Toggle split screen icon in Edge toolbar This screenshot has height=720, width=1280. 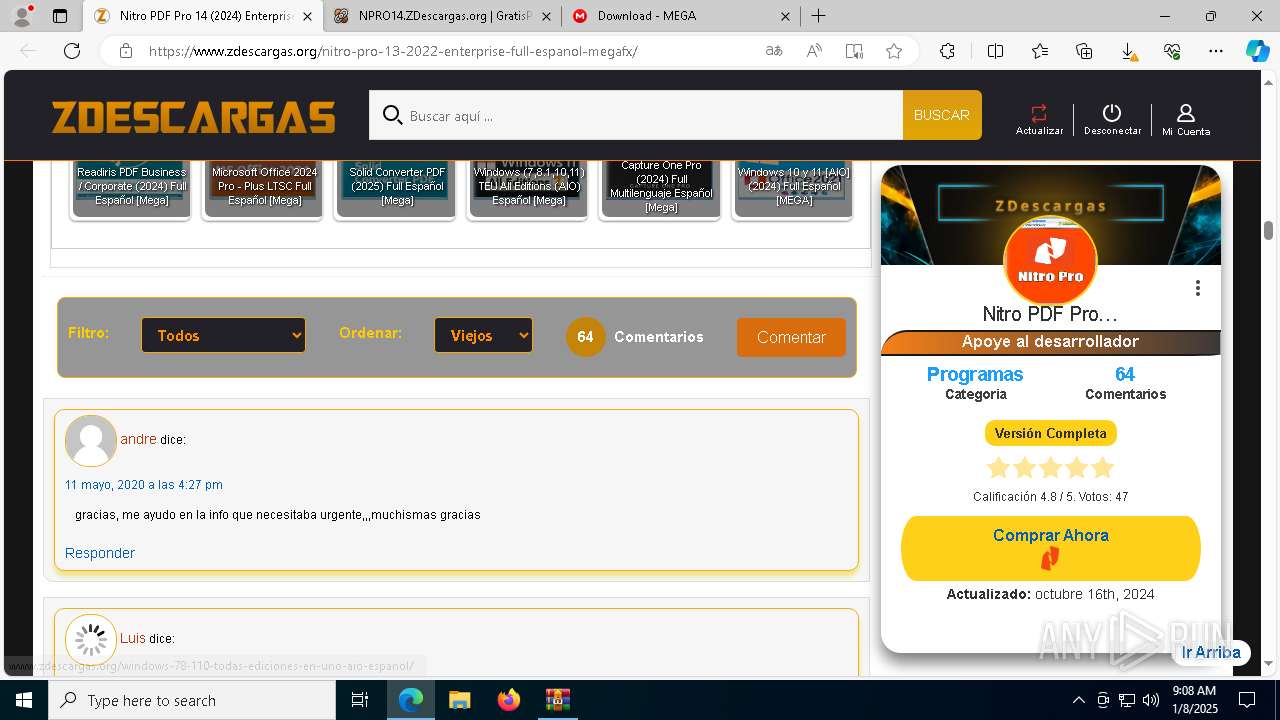pos(995,51)
